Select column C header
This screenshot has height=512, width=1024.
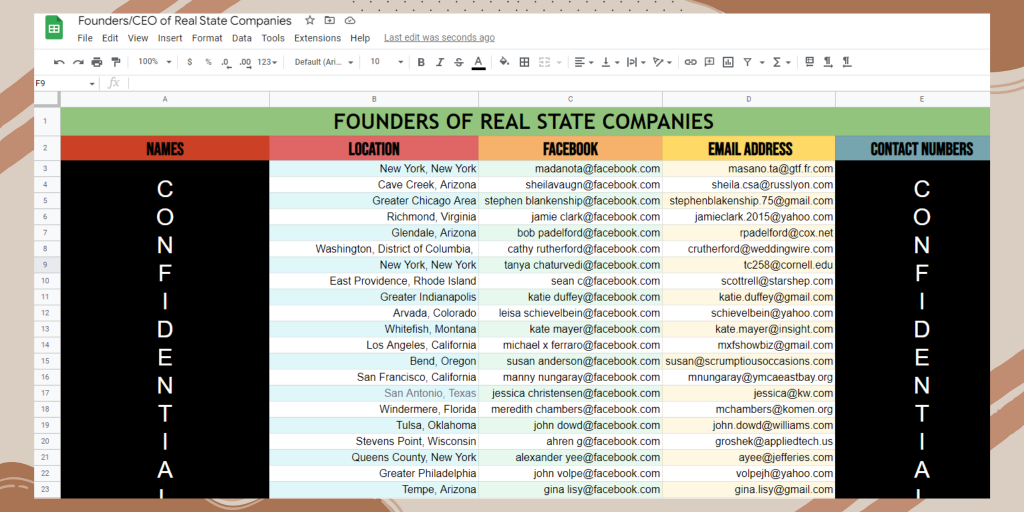click(570, 99)
